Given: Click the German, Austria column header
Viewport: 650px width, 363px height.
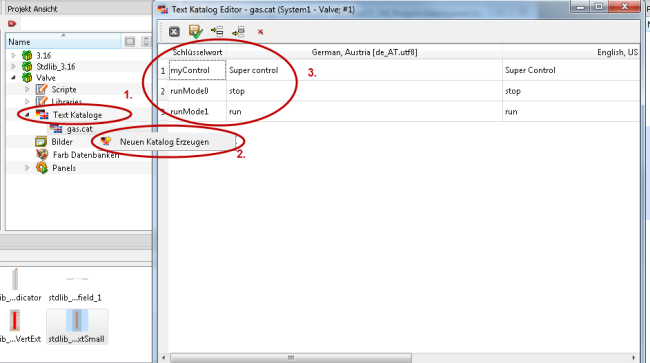Looking at the screenshot, I should coord(364,52).
